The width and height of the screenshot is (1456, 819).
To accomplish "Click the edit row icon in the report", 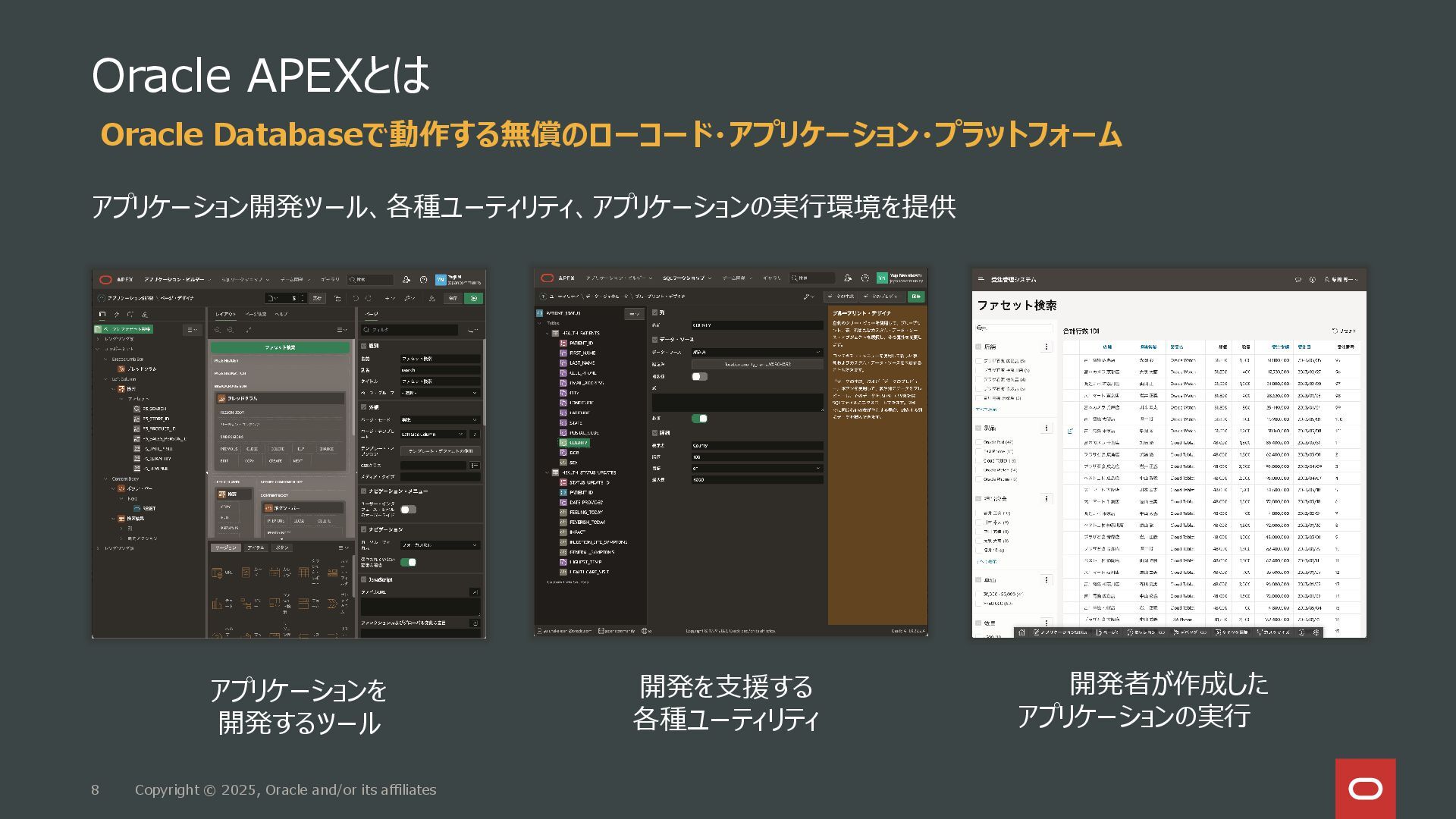I will tap(1070, 431).
